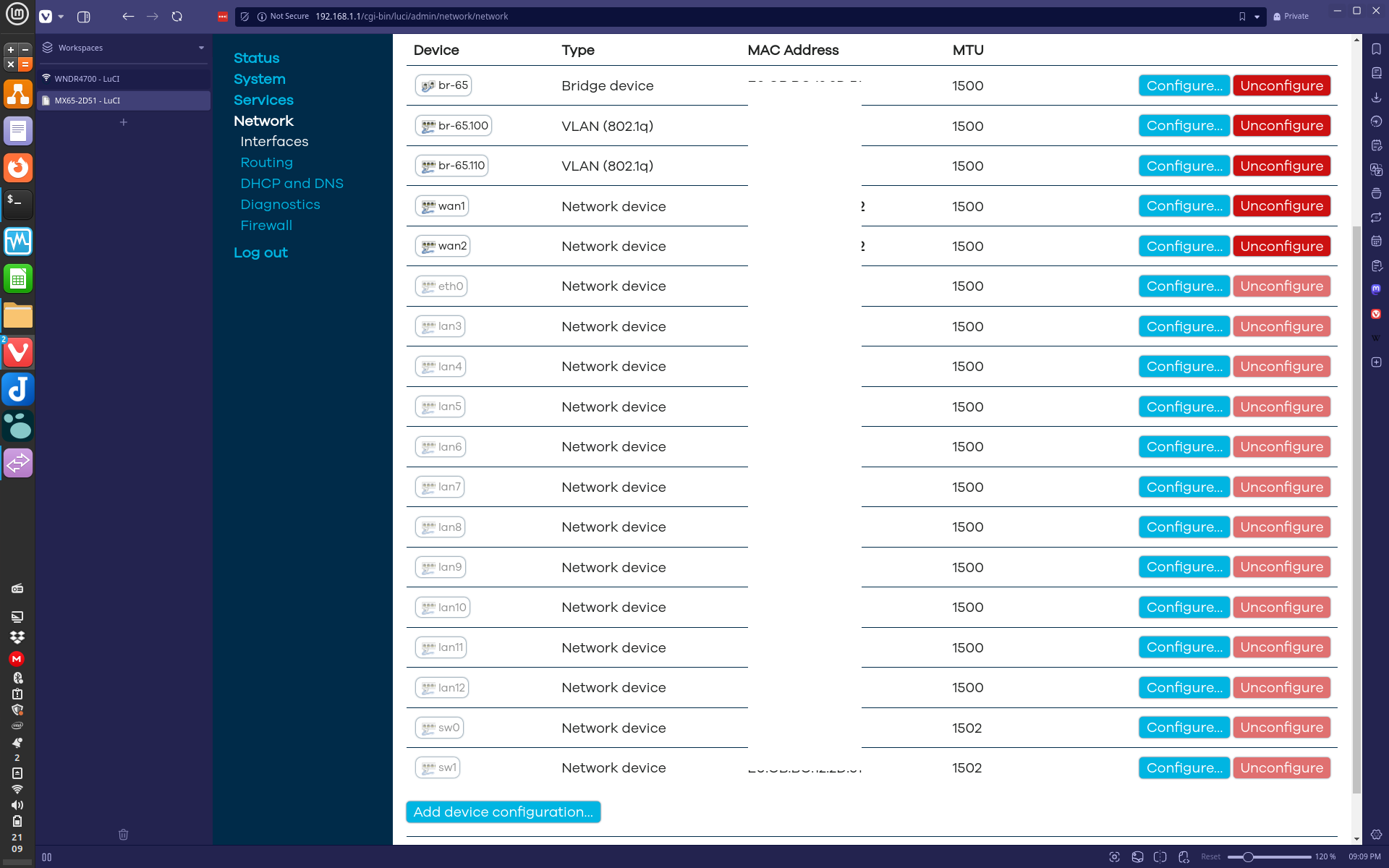
Task: Open the Vivaldi main menu icon
Action: (x=46, y=16)
